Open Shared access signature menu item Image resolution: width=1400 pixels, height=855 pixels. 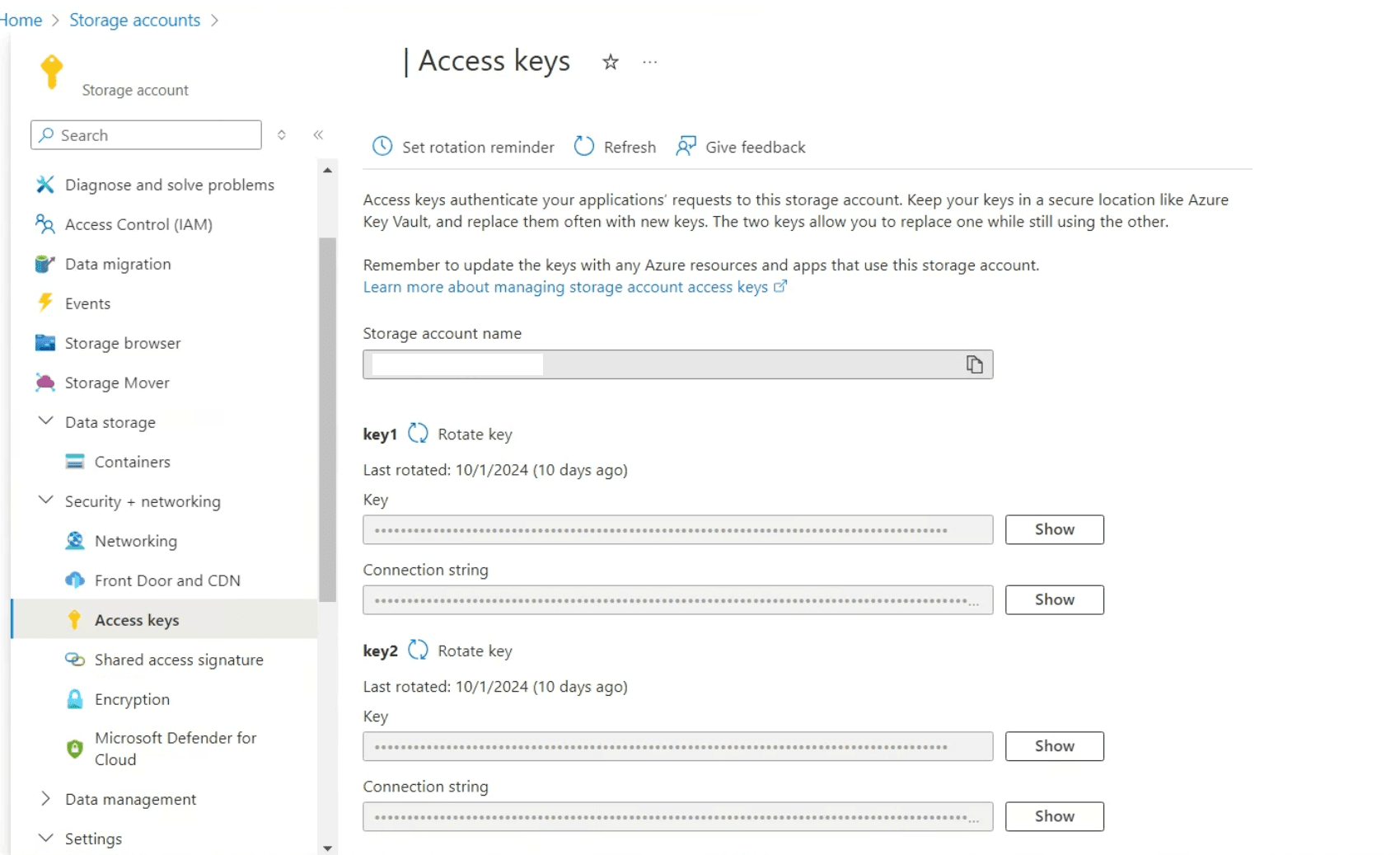click(178, 660)
